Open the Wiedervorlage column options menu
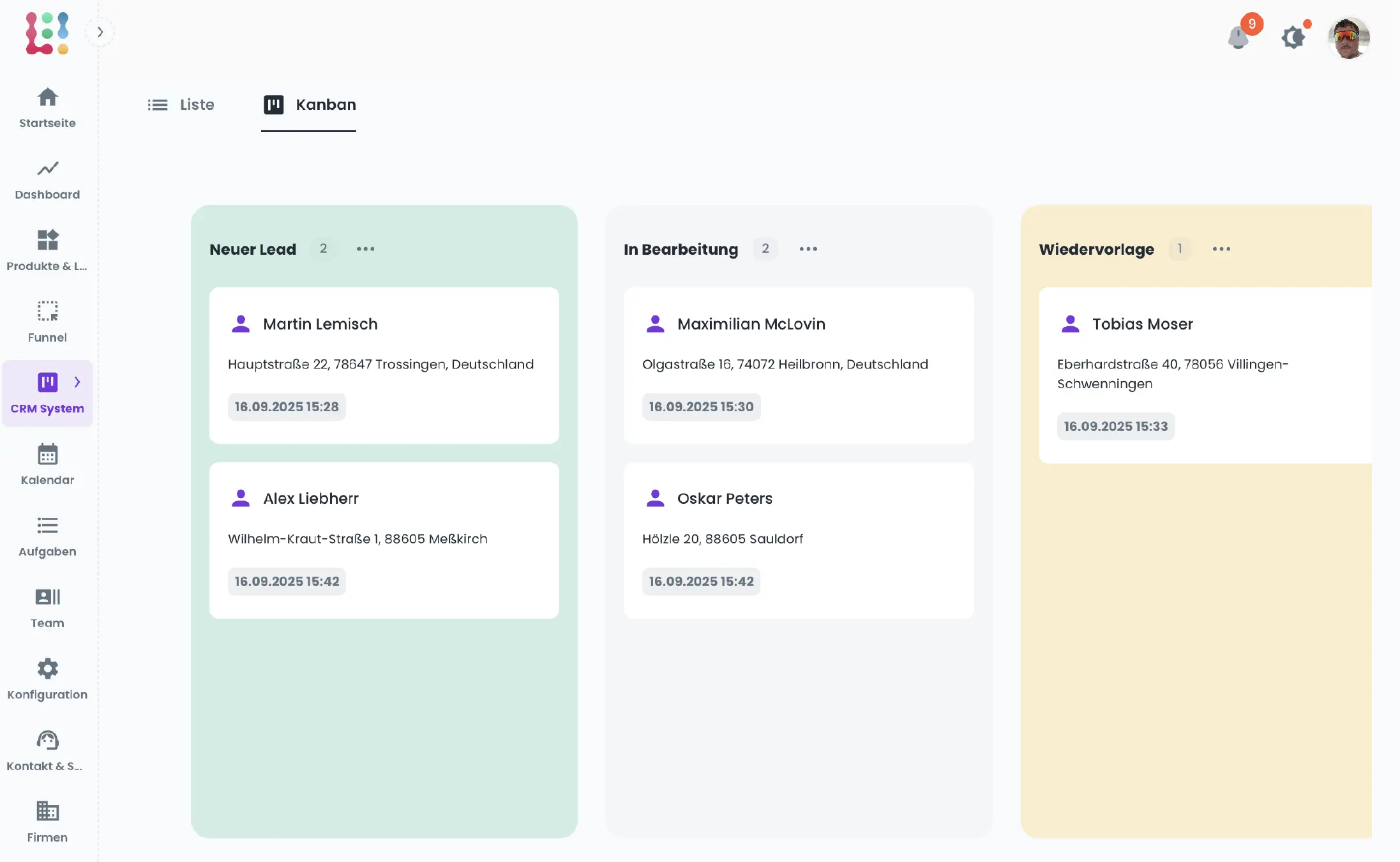The width and height of the screenshot is (1400, 862). [x=1221, y=249]
